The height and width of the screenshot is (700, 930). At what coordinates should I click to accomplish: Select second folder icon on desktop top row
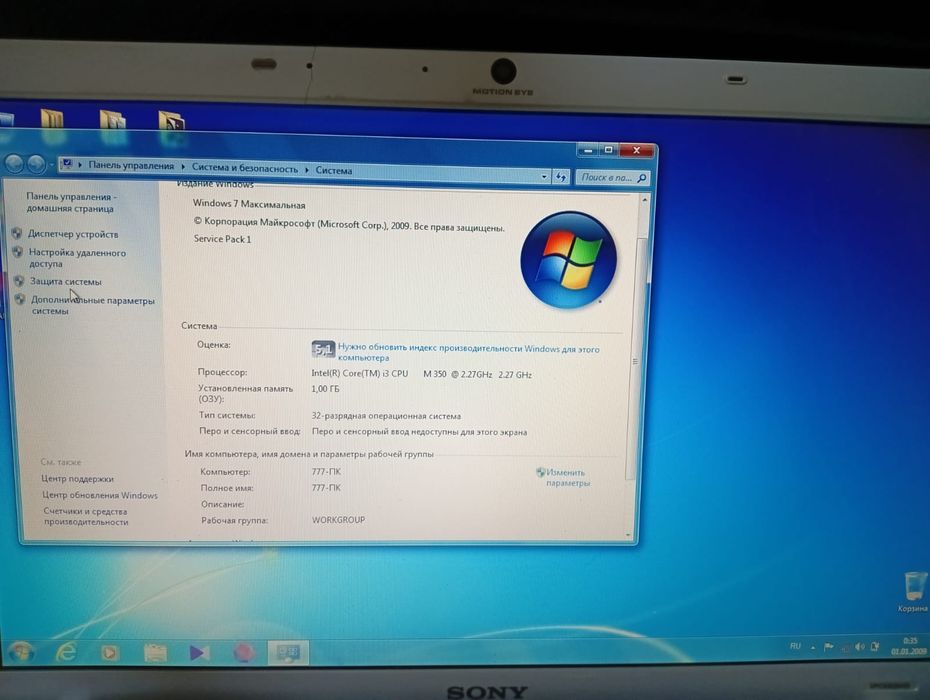(113, 120)
